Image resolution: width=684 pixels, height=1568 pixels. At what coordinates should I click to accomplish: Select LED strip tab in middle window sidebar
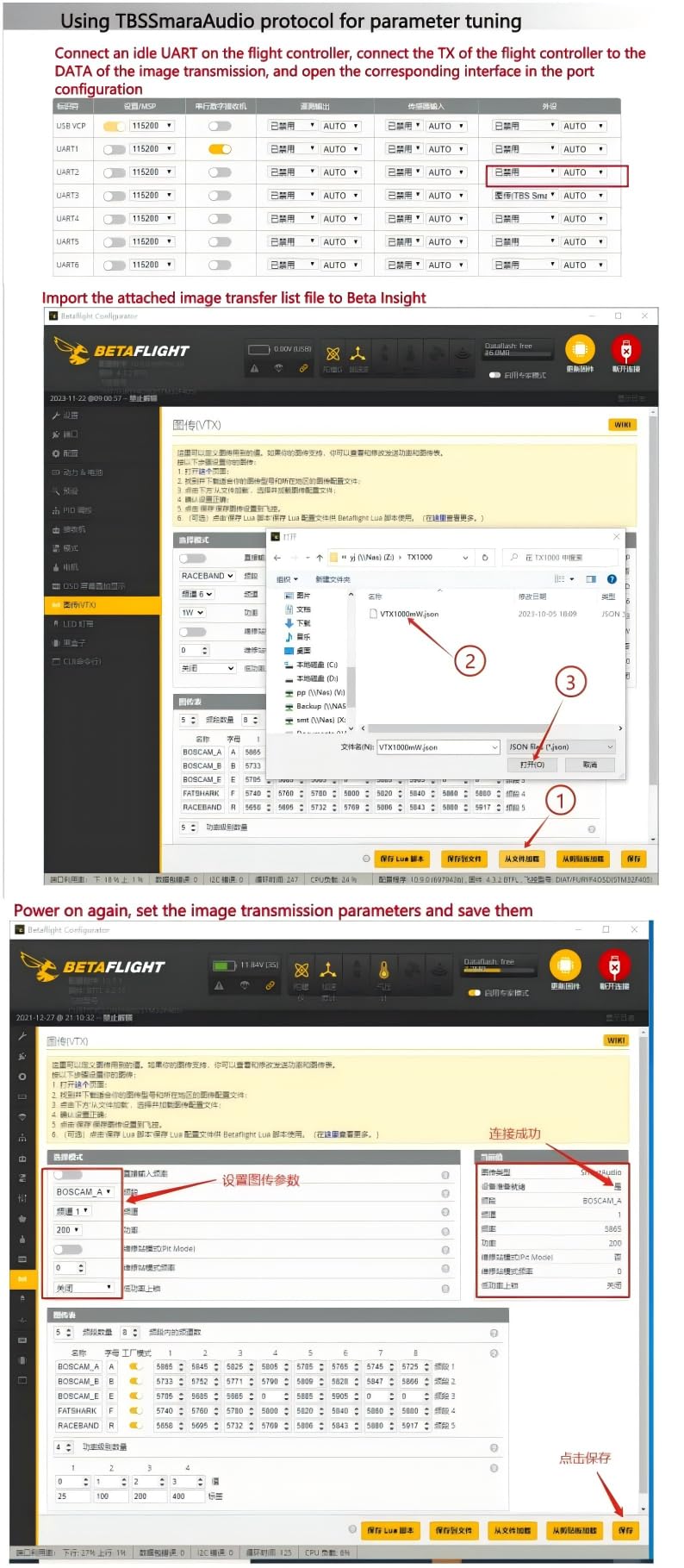click(x=103, y=624)
